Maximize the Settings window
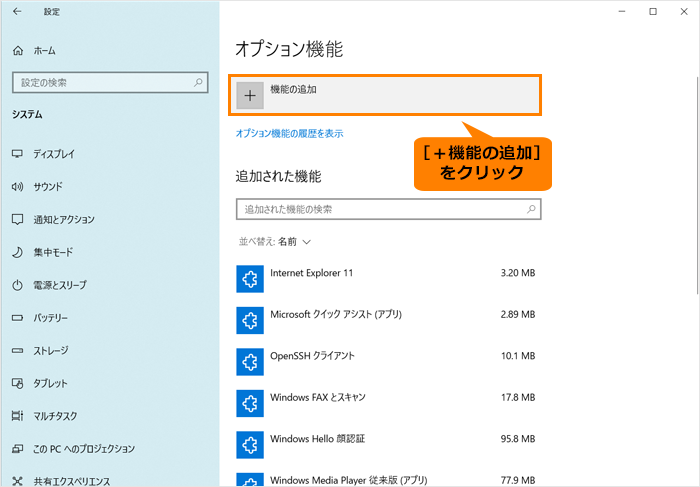Viewport: 700px width, 487px height. tap(653, 12)
